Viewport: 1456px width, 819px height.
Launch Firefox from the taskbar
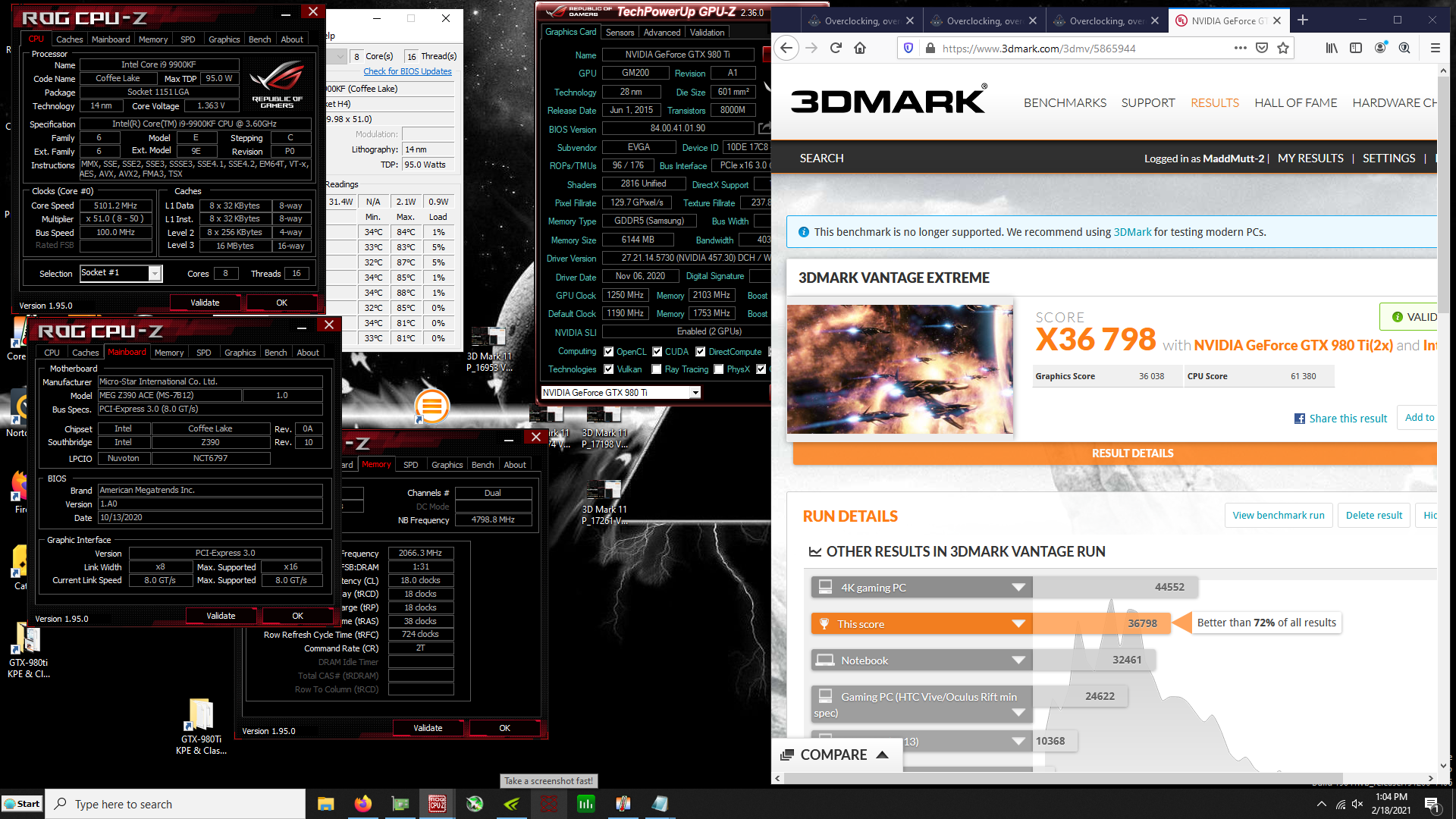[x=363, y=804]
